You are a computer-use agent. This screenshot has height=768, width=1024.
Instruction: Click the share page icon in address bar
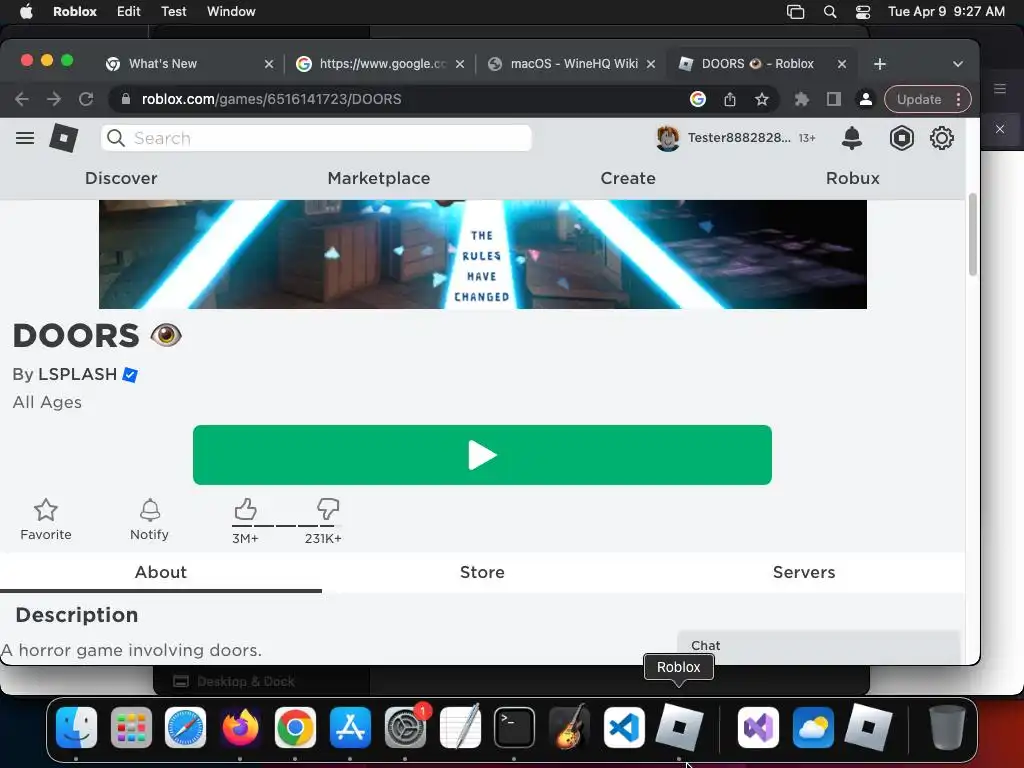[x=729, y=99]
